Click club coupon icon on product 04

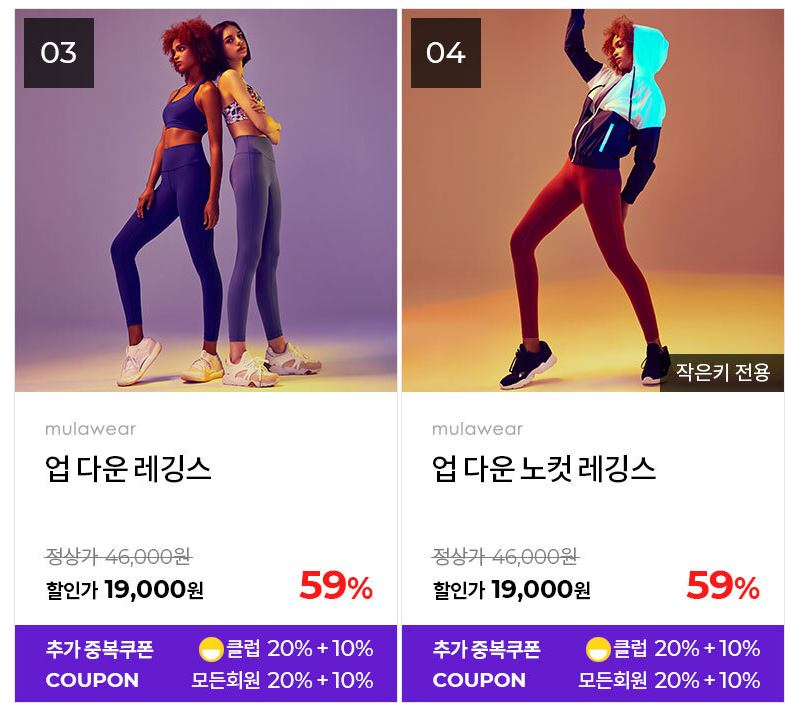(x=598, y=649)
